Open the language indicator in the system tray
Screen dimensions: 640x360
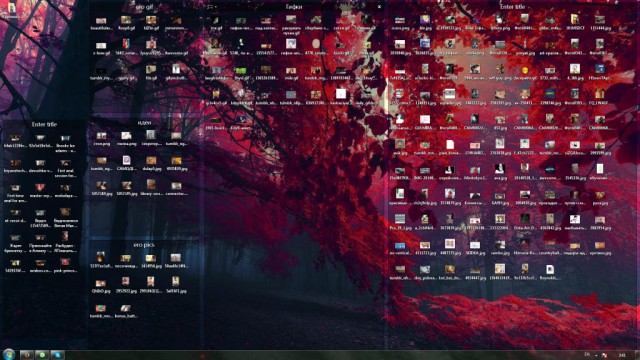click(587, 354)
